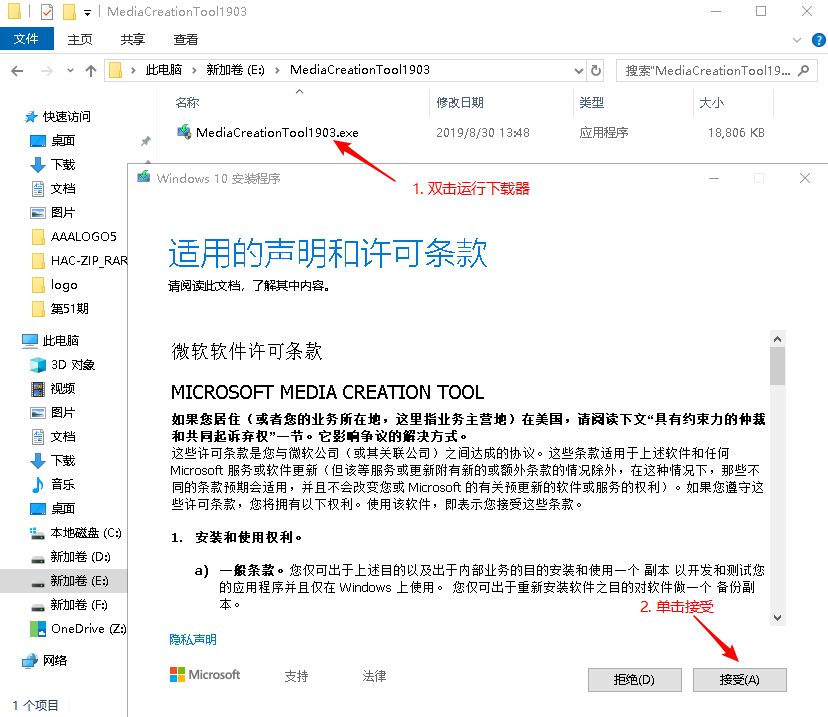Open Pictures icon under Quick Access
The height and width of the screenshot is (717, 828).
click(38, 213)
